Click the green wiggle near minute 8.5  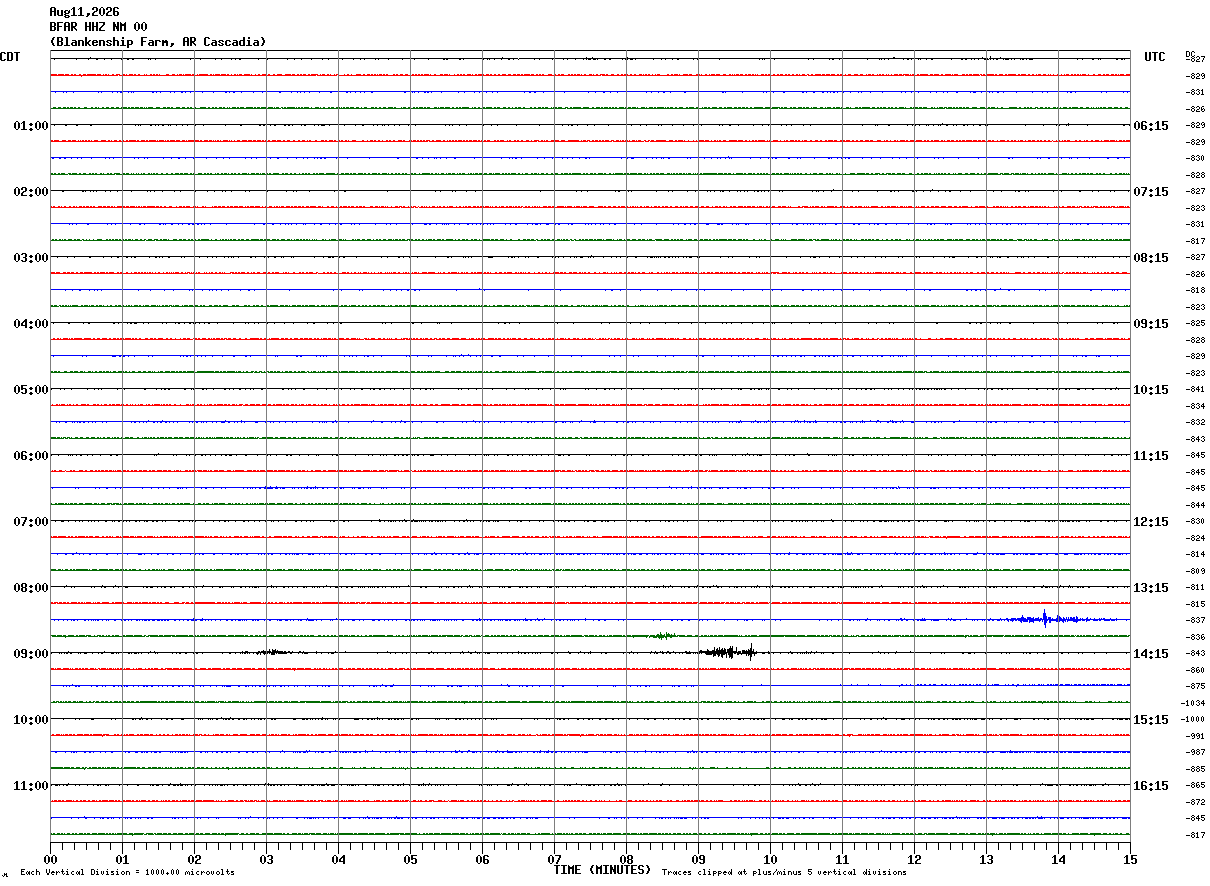click(664, 635)
